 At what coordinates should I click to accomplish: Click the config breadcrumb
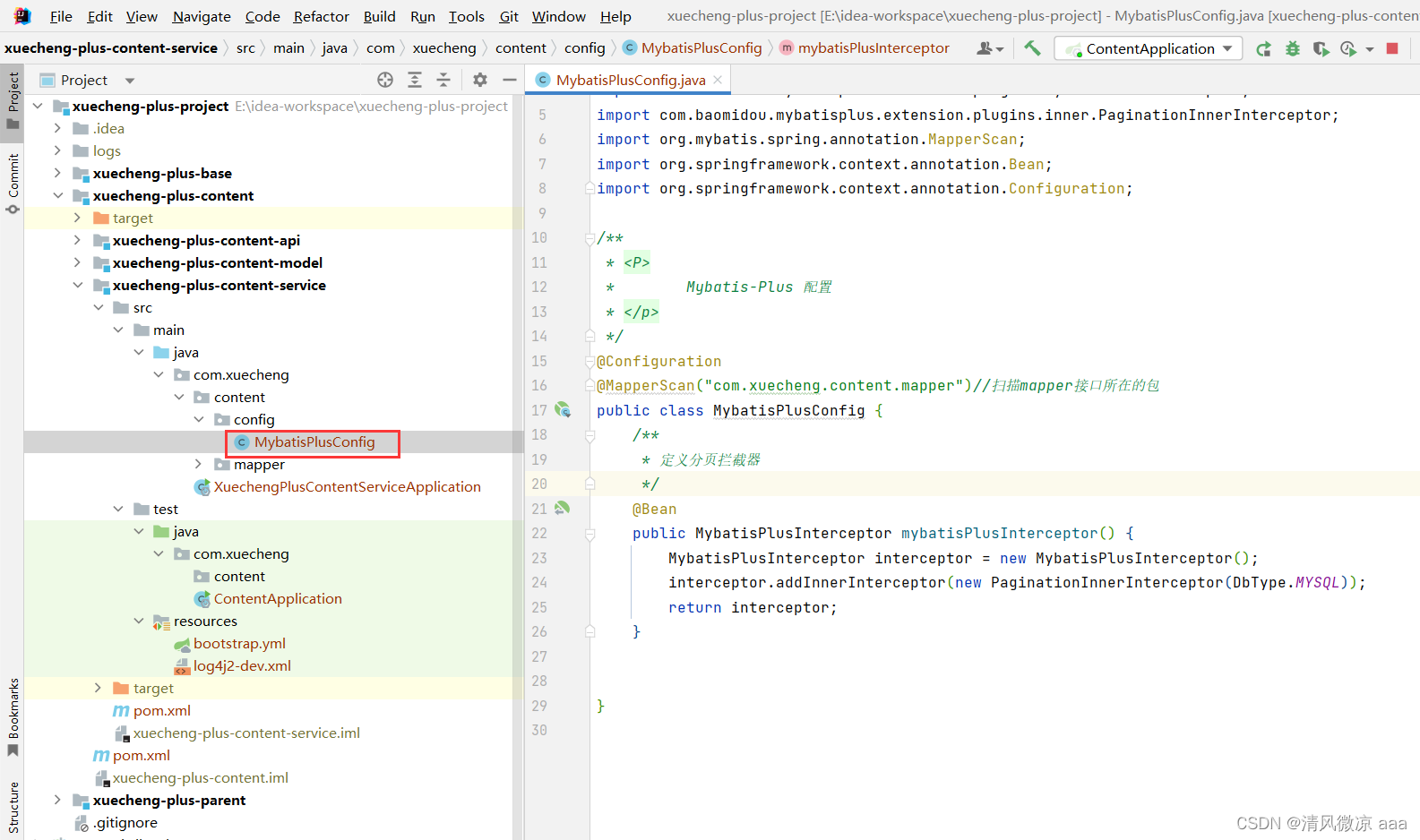click(585, 47)
